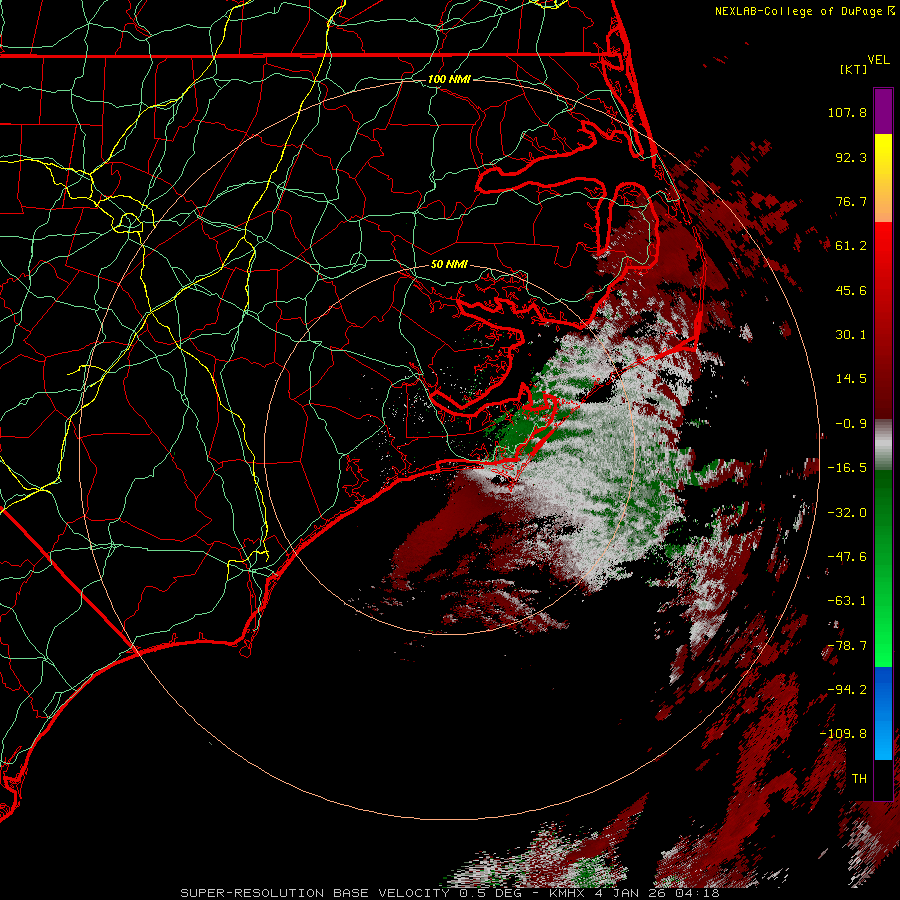Pick the purple segment of the color bar
This screenshot has height=900, width=900.
point(883,111)
